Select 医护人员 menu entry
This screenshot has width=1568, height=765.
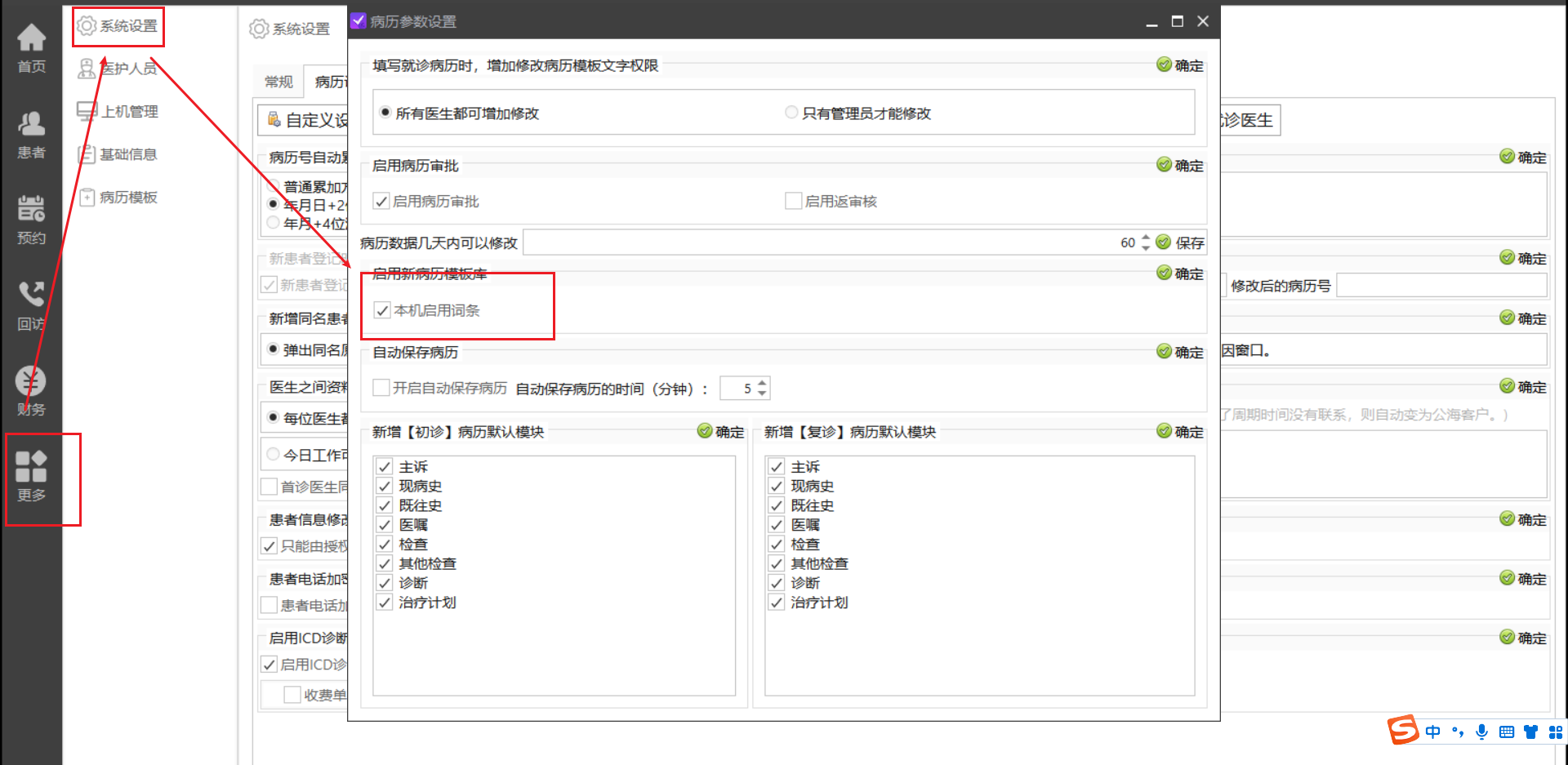(118, 69)
